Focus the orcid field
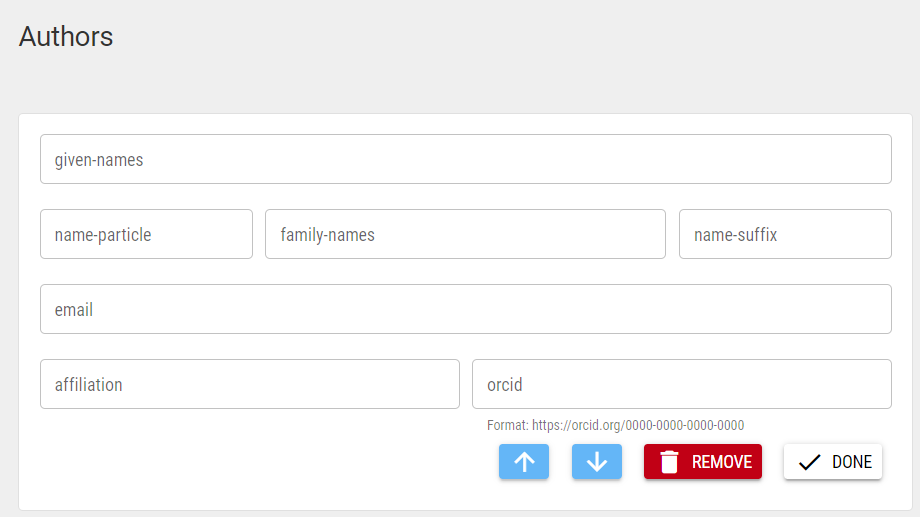Image resolution: width=920 pixels, height=517 pixels. (682, 384)
